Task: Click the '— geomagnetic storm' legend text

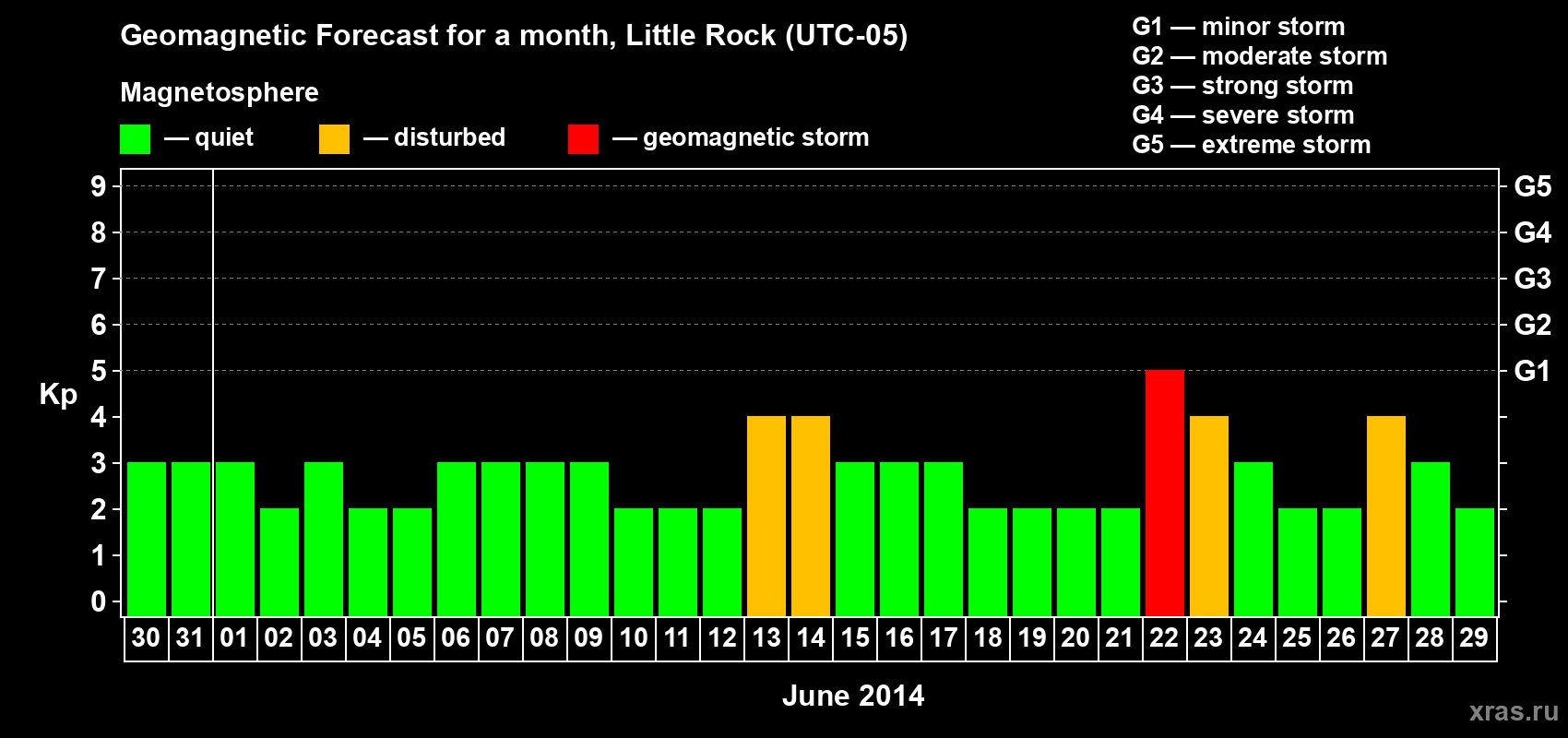Action: (x=741, y=137)
